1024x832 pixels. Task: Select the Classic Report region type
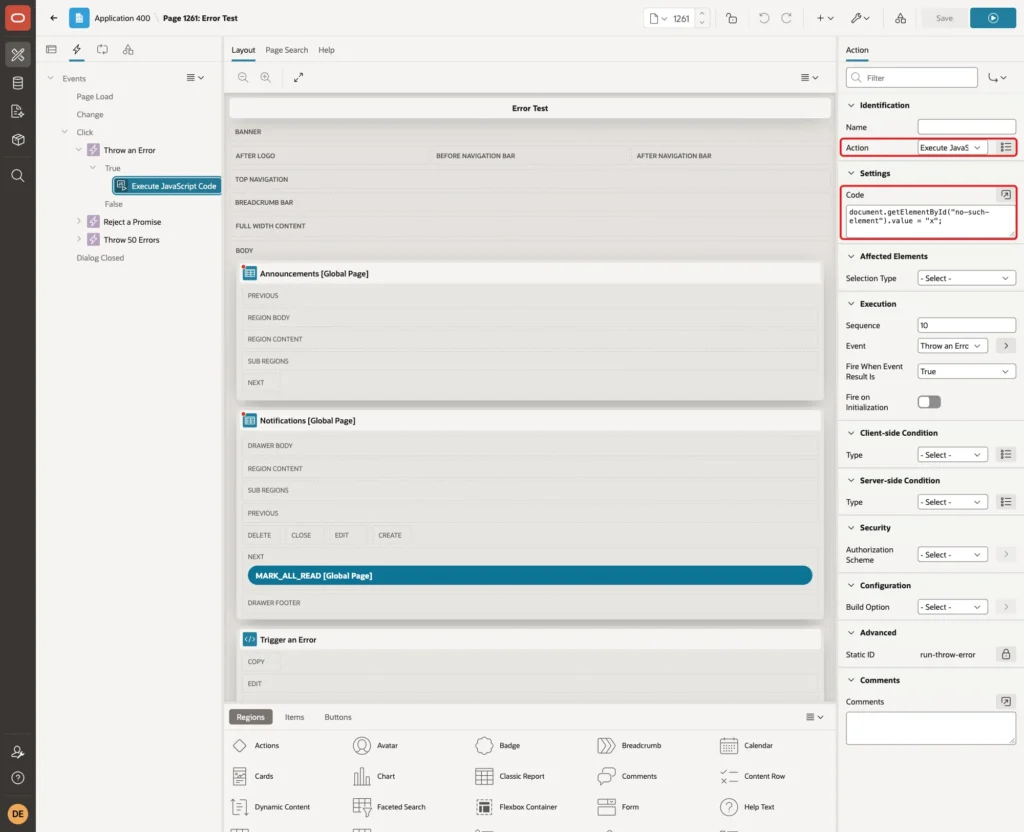coord(511,776)
